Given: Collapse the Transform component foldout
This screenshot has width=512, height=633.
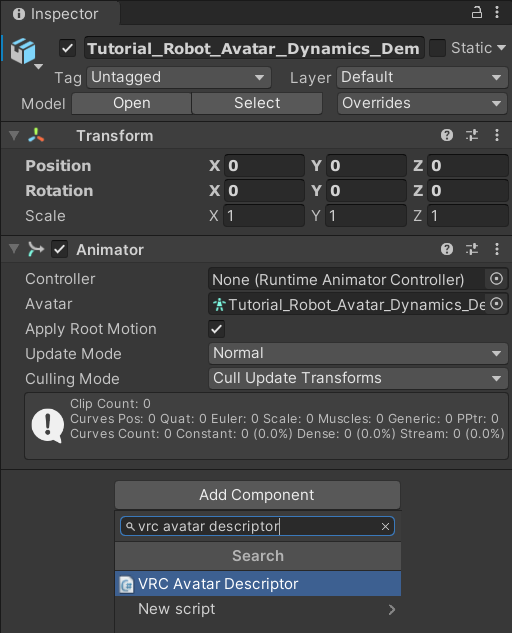Looking at the screenshot, I should coord(14,135).
